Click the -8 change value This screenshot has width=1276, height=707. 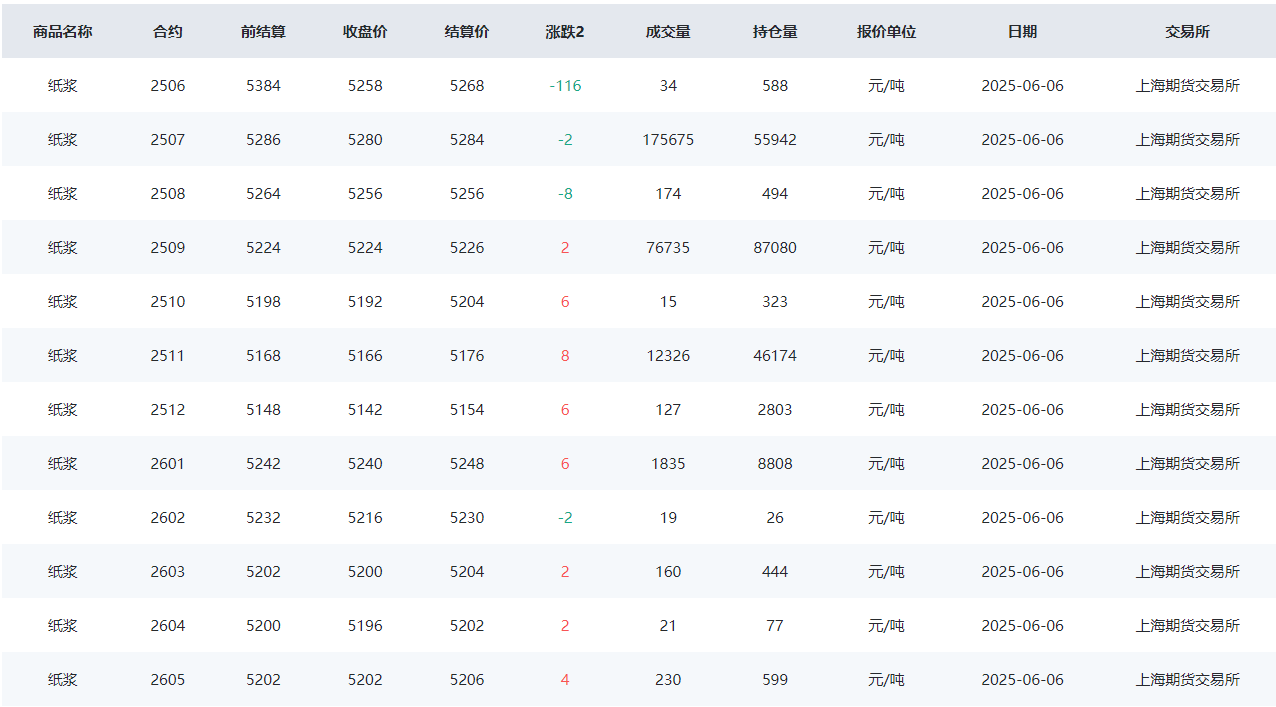(x=565, y=194)
